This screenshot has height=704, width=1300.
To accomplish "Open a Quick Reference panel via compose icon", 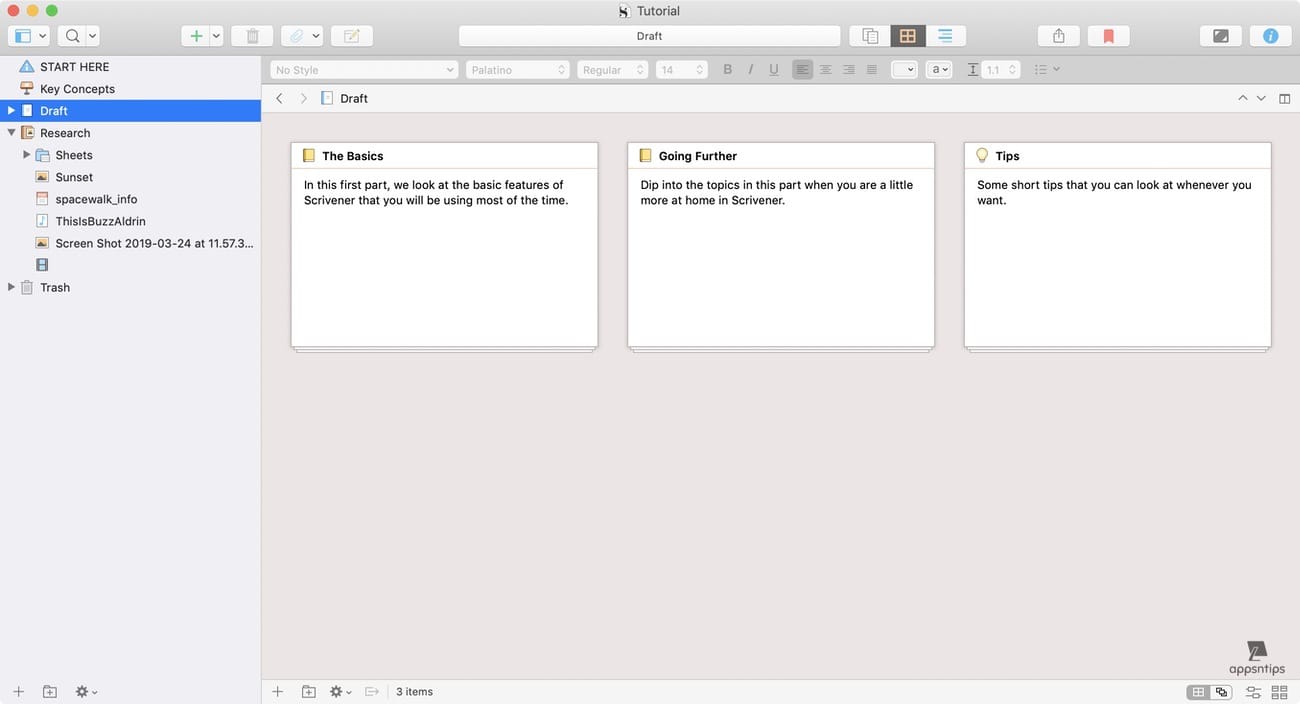I will (351, 35).
